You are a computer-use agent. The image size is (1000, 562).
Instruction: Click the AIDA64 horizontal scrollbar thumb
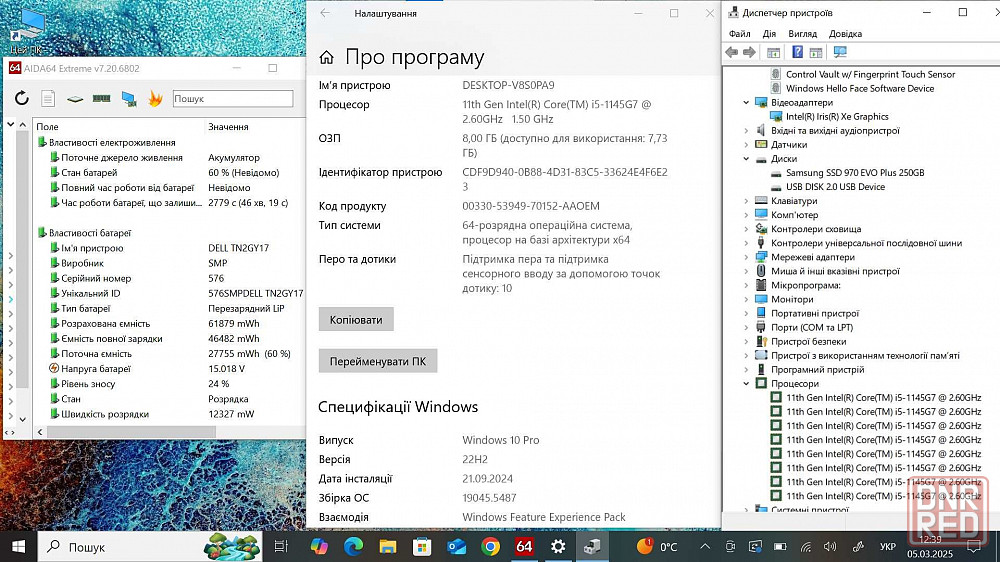[x=131, y=432]
